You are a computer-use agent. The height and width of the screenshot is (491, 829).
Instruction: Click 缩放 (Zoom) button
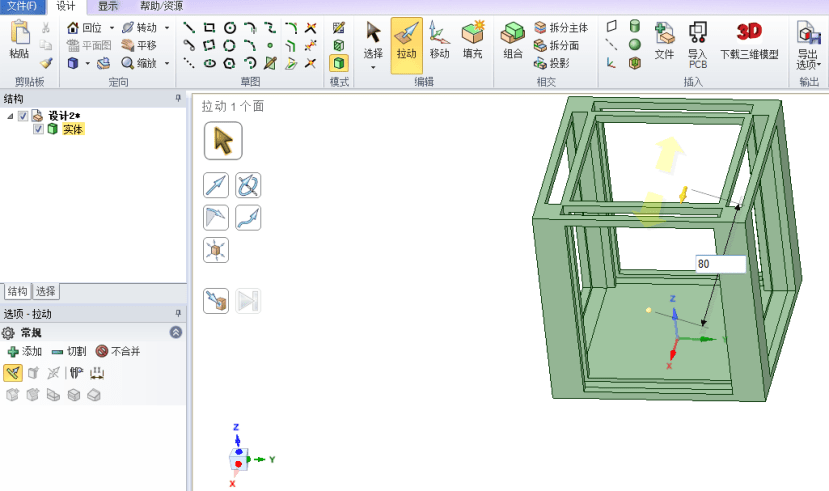tap(140, 63)
